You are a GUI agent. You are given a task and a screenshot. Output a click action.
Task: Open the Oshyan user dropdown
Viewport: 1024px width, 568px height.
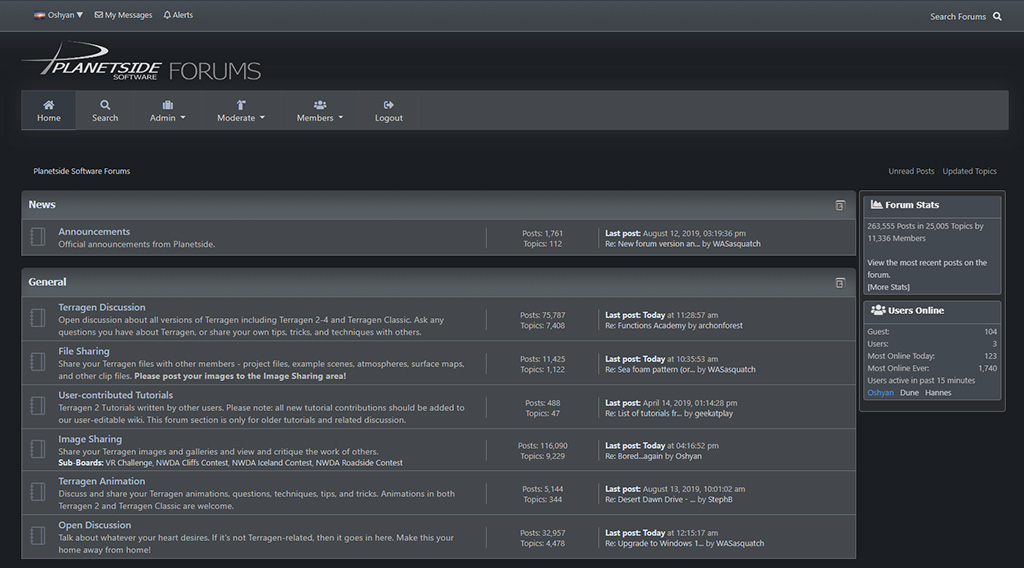tap(65, 14)
